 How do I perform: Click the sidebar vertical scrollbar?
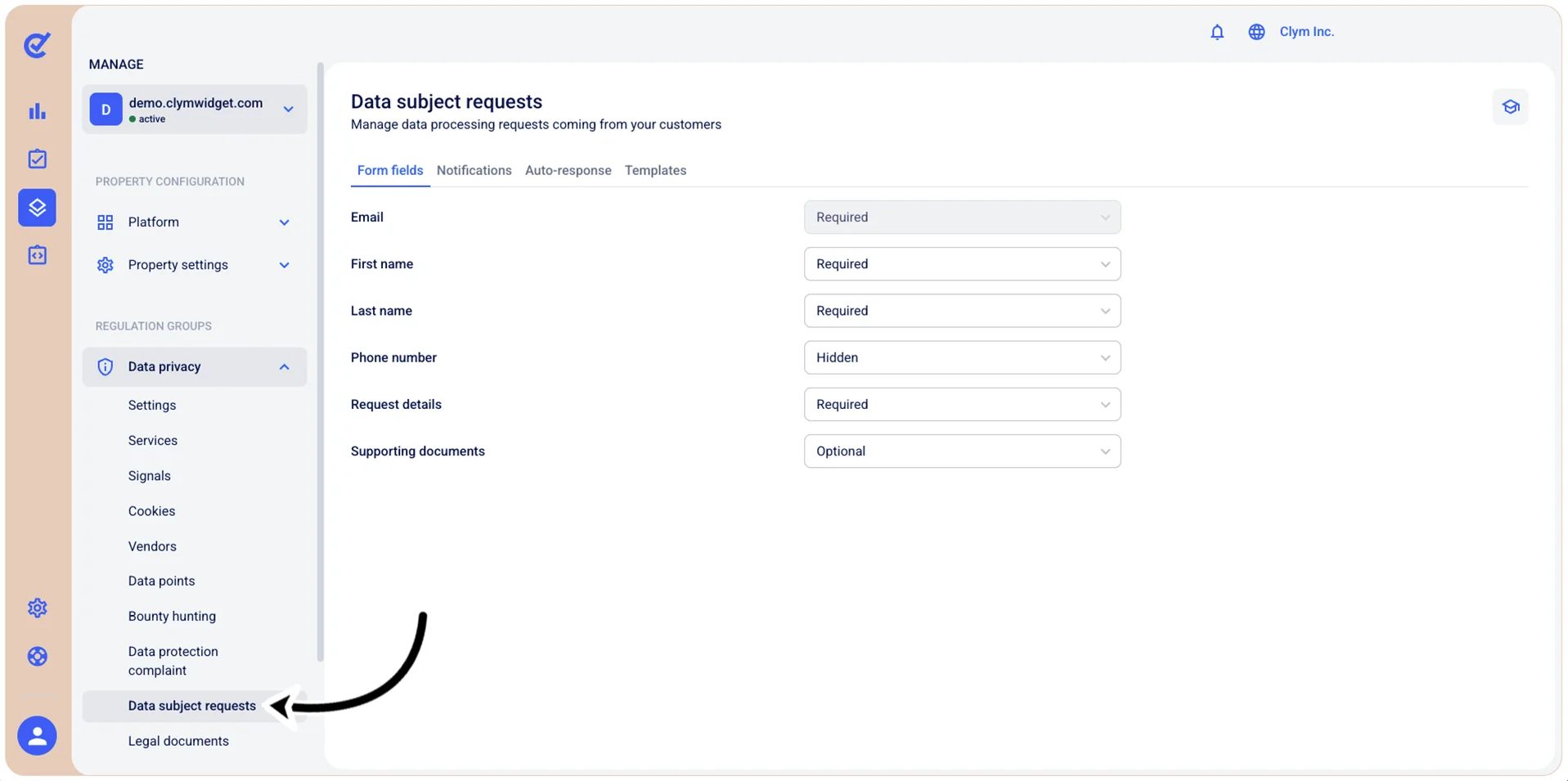tap(320, 361)
